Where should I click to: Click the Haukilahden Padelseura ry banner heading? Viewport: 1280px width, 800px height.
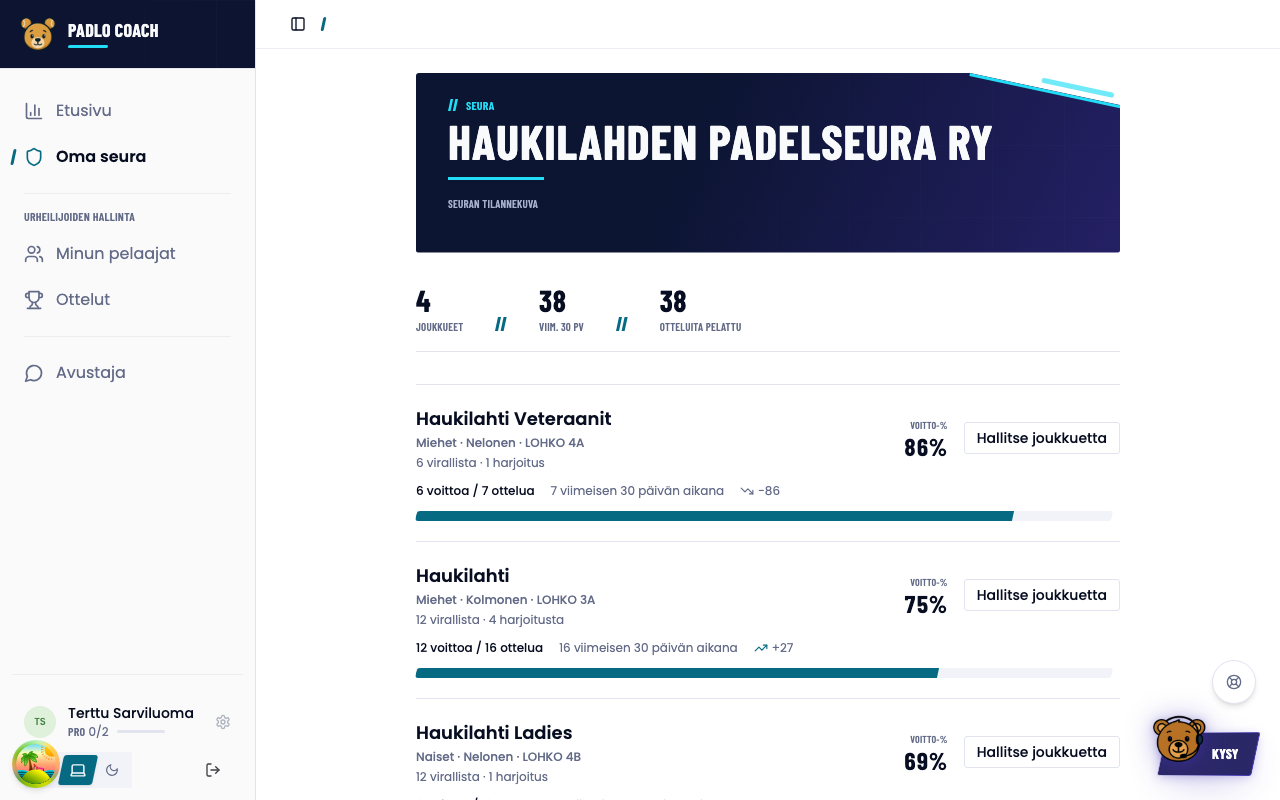(x=720, y=144)
